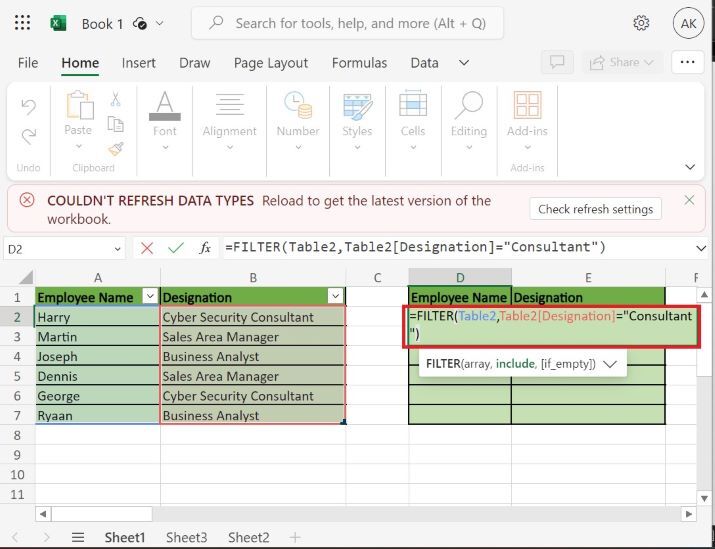The height and width of the screenshot is (549, 715).
Task: Open the Alignment group icon
Action: pos(229,104)
